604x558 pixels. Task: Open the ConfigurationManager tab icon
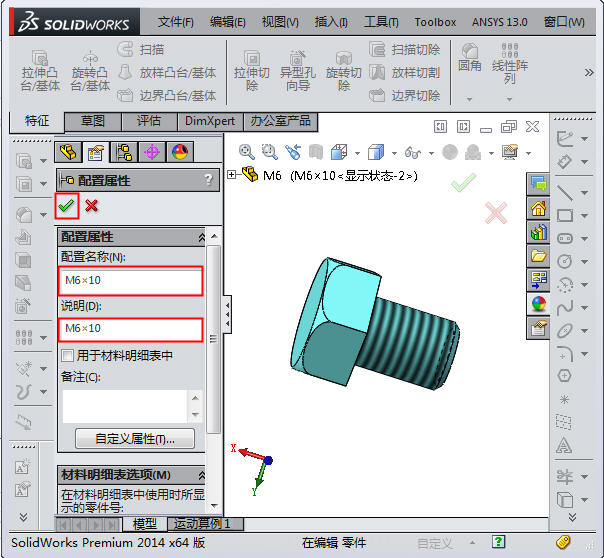click(x=124, y=152)
